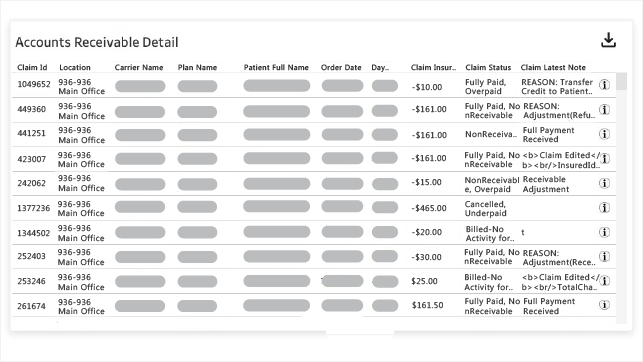Click the -$20.00 amount cell
643x362 pixels.
(x=427, y=232)
